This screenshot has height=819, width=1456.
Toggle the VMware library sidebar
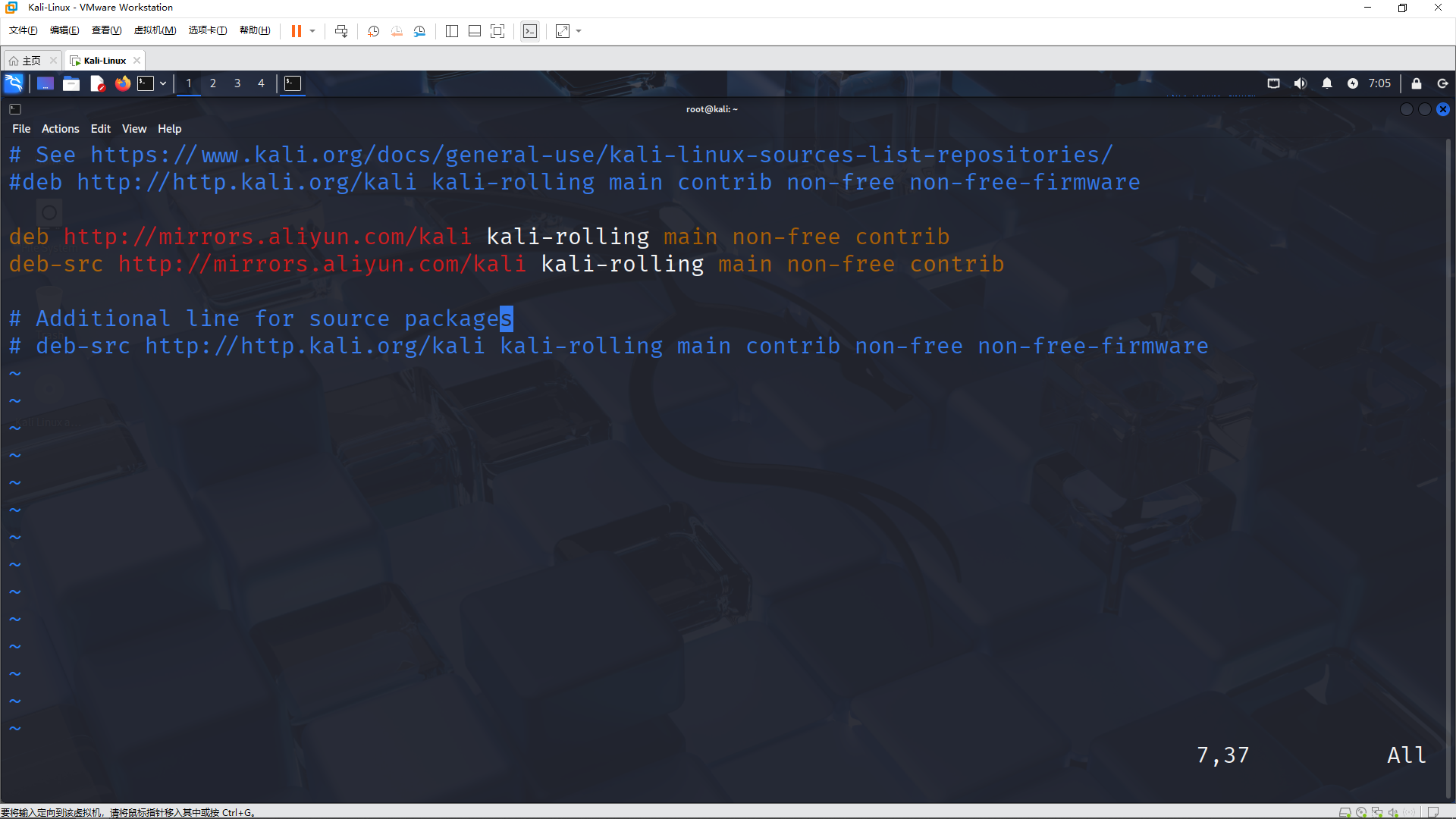pos(452,31)
